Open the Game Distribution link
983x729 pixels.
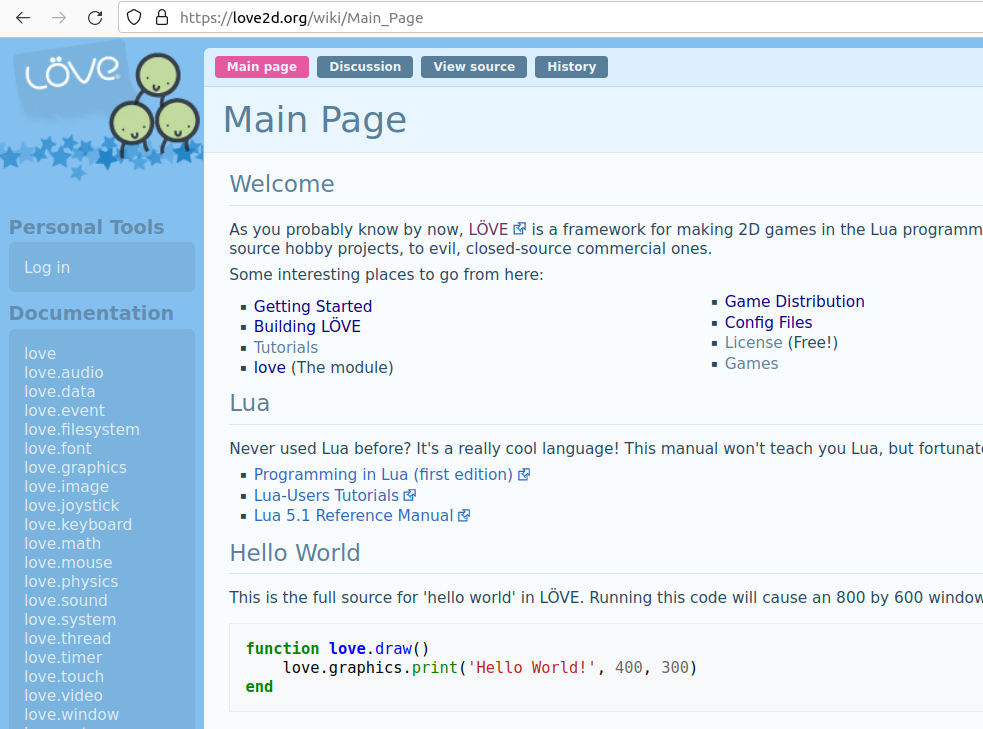click(794, 301)
